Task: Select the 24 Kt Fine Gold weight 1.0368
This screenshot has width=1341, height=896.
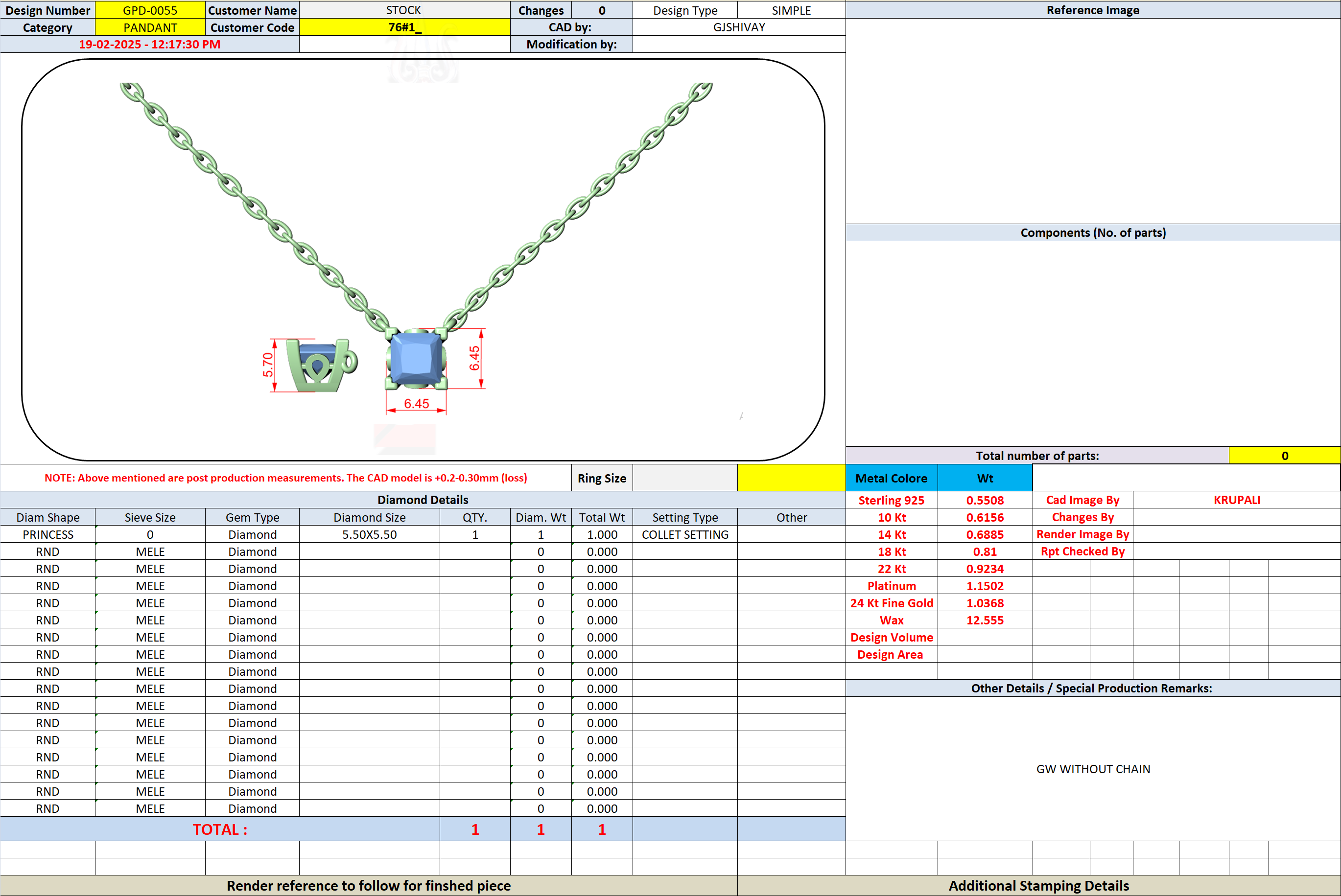Action: (985, 603)
